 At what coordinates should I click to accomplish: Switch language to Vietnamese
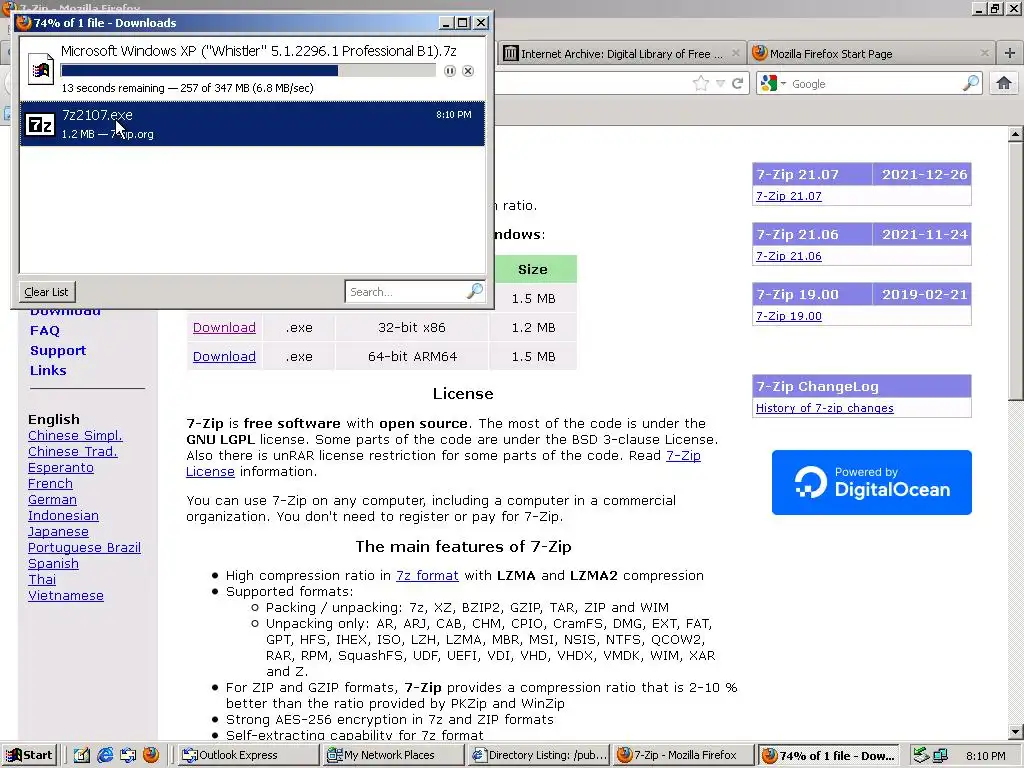pos(65,596)
